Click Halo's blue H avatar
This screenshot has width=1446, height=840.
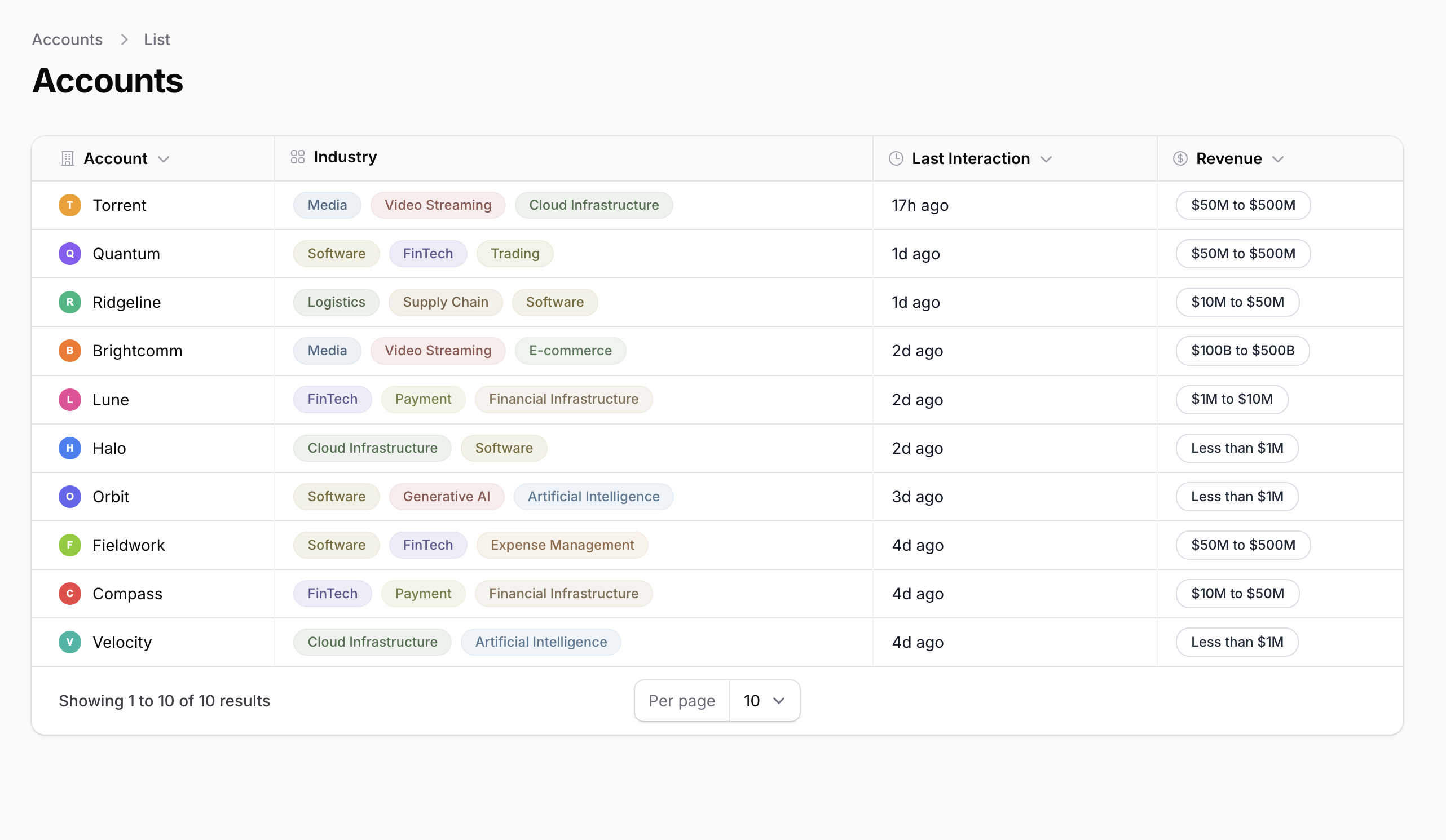point(70,448)
